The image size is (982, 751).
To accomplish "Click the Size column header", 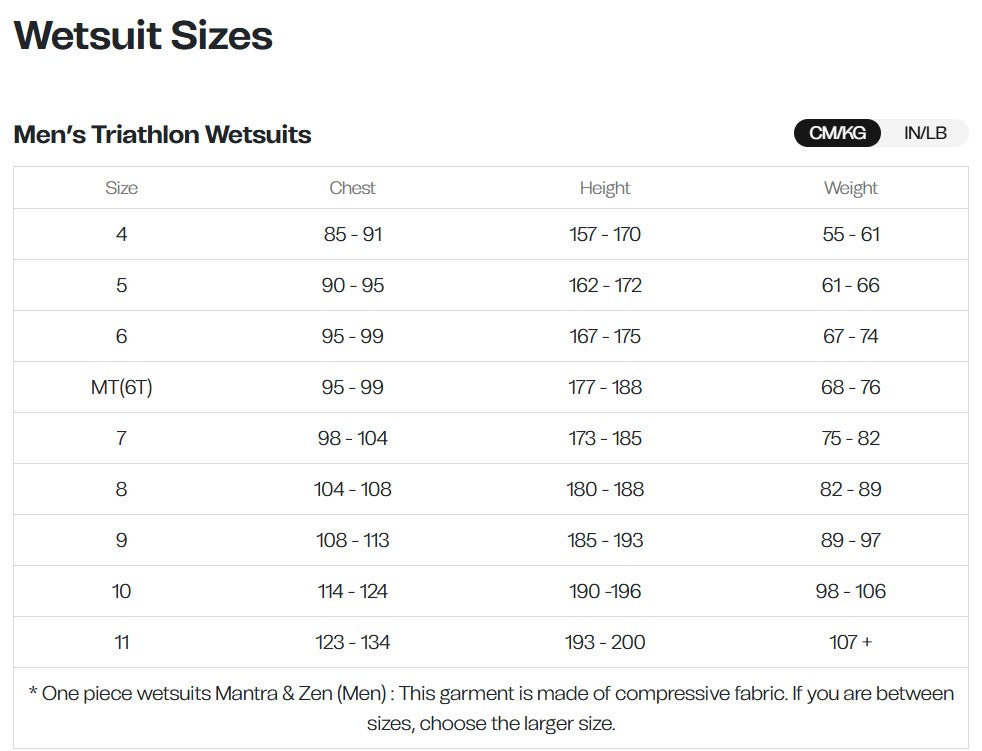I will 121,187.
